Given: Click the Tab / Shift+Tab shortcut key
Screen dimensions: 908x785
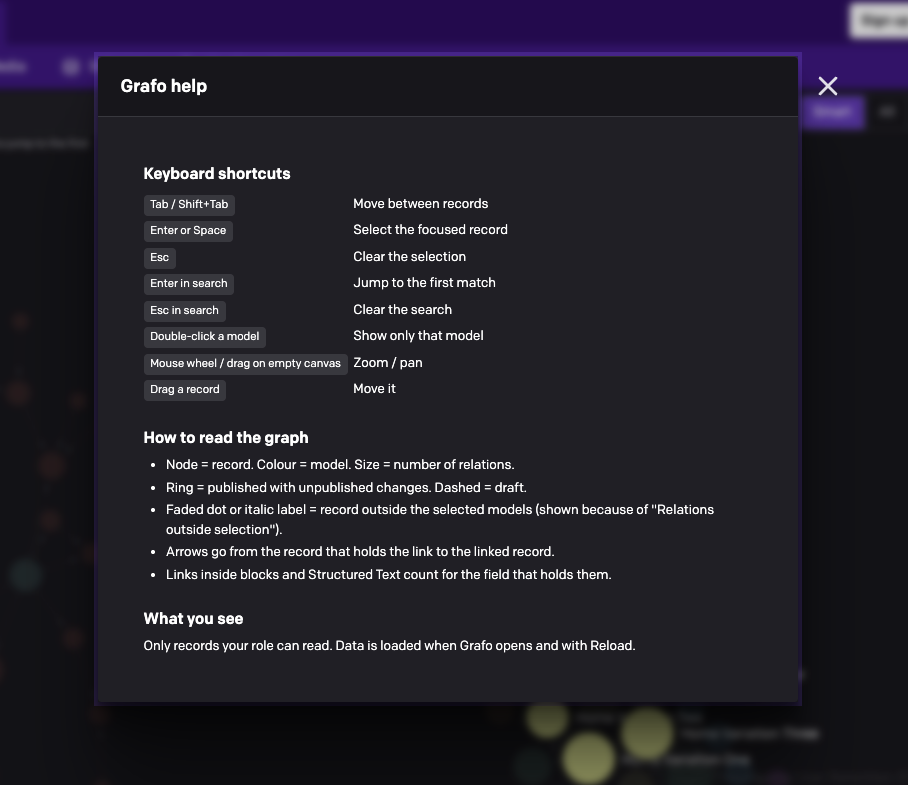Looking at the screenshot, I should [x=189, y=204].
